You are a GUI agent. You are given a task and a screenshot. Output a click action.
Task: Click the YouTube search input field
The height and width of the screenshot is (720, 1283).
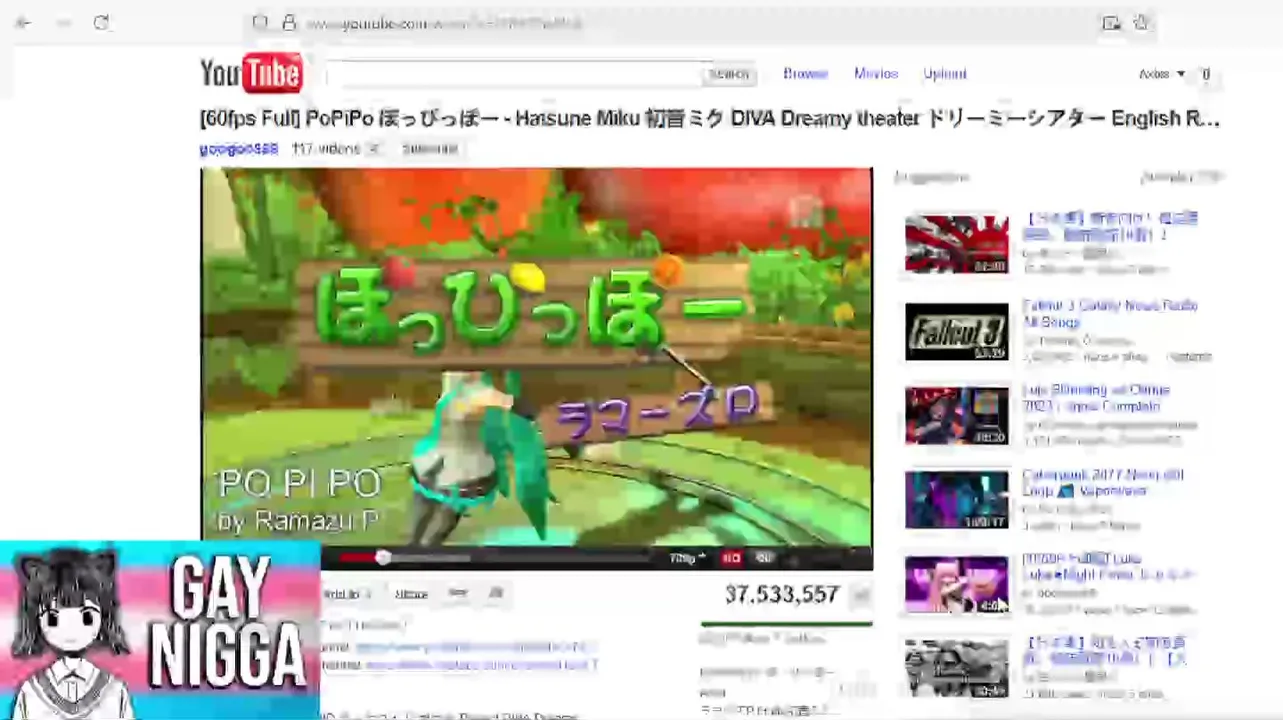pos(514,74)
